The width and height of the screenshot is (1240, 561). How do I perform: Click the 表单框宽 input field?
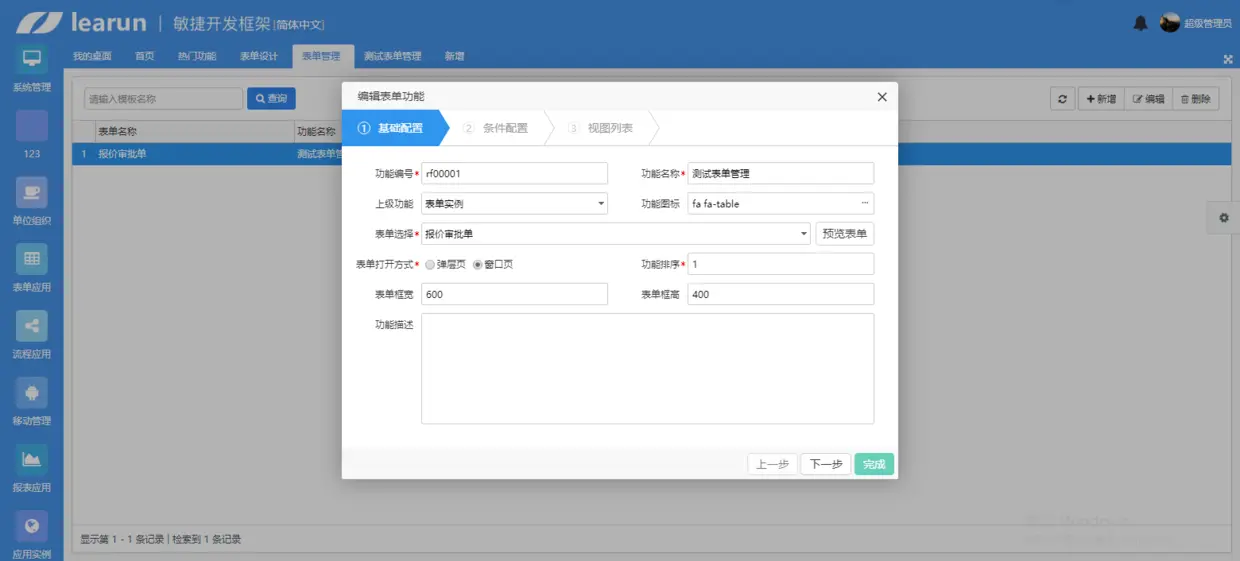tap(514, 294)
